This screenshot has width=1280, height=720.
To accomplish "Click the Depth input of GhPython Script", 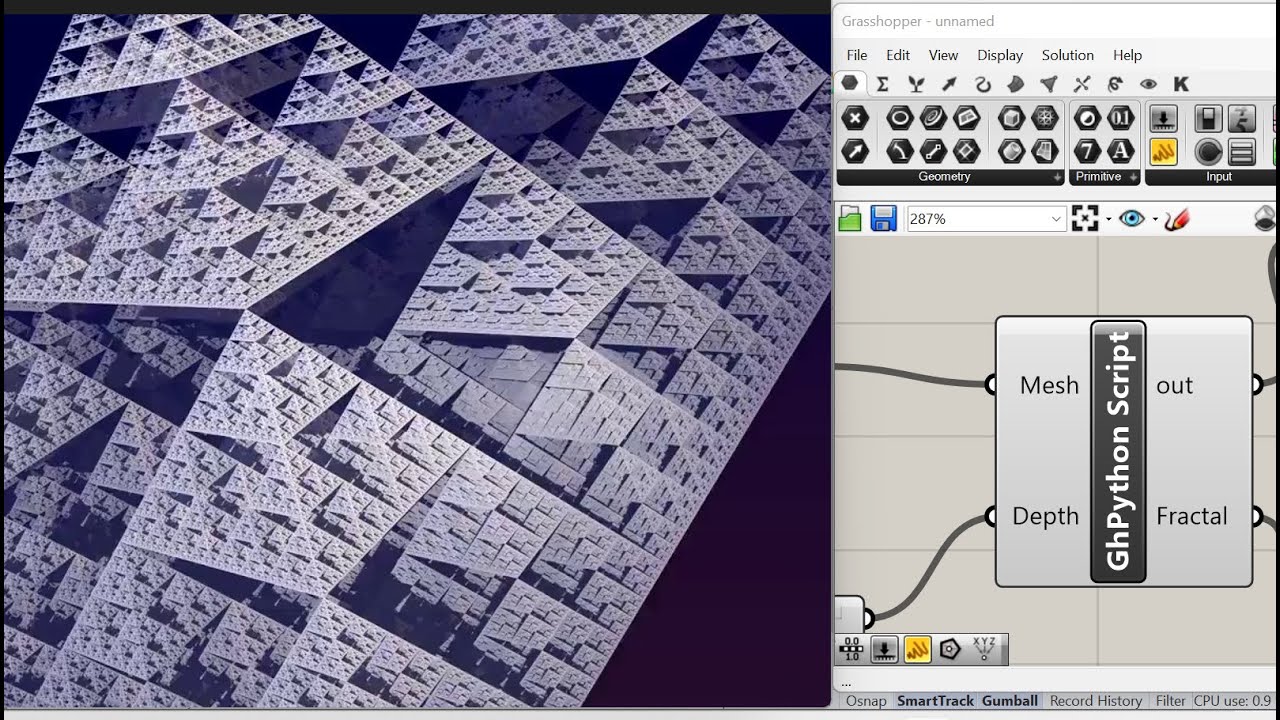I will tap(1045, 516).
